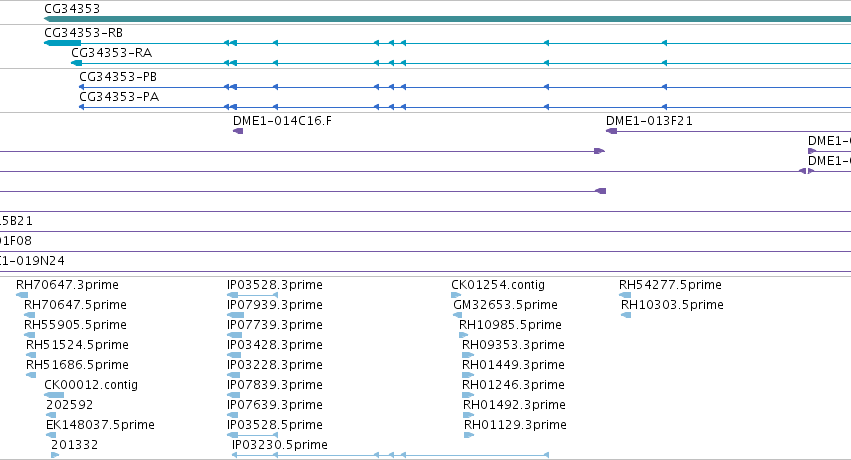Viewport: 851px width, 460px height.
Task: Click the IP07839.3prime label
Action: 275,385
